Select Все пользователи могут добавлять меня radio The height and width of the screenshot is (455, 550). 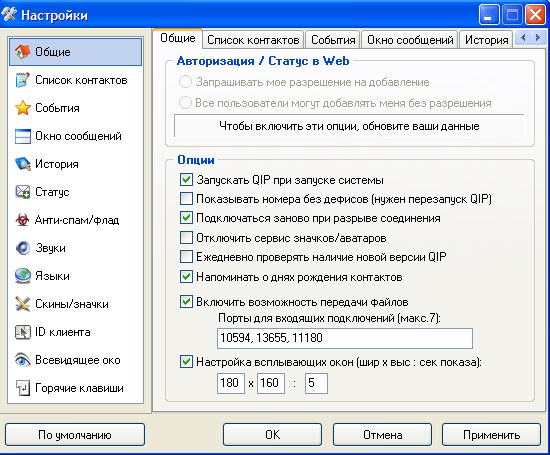(x=185, y=103)
